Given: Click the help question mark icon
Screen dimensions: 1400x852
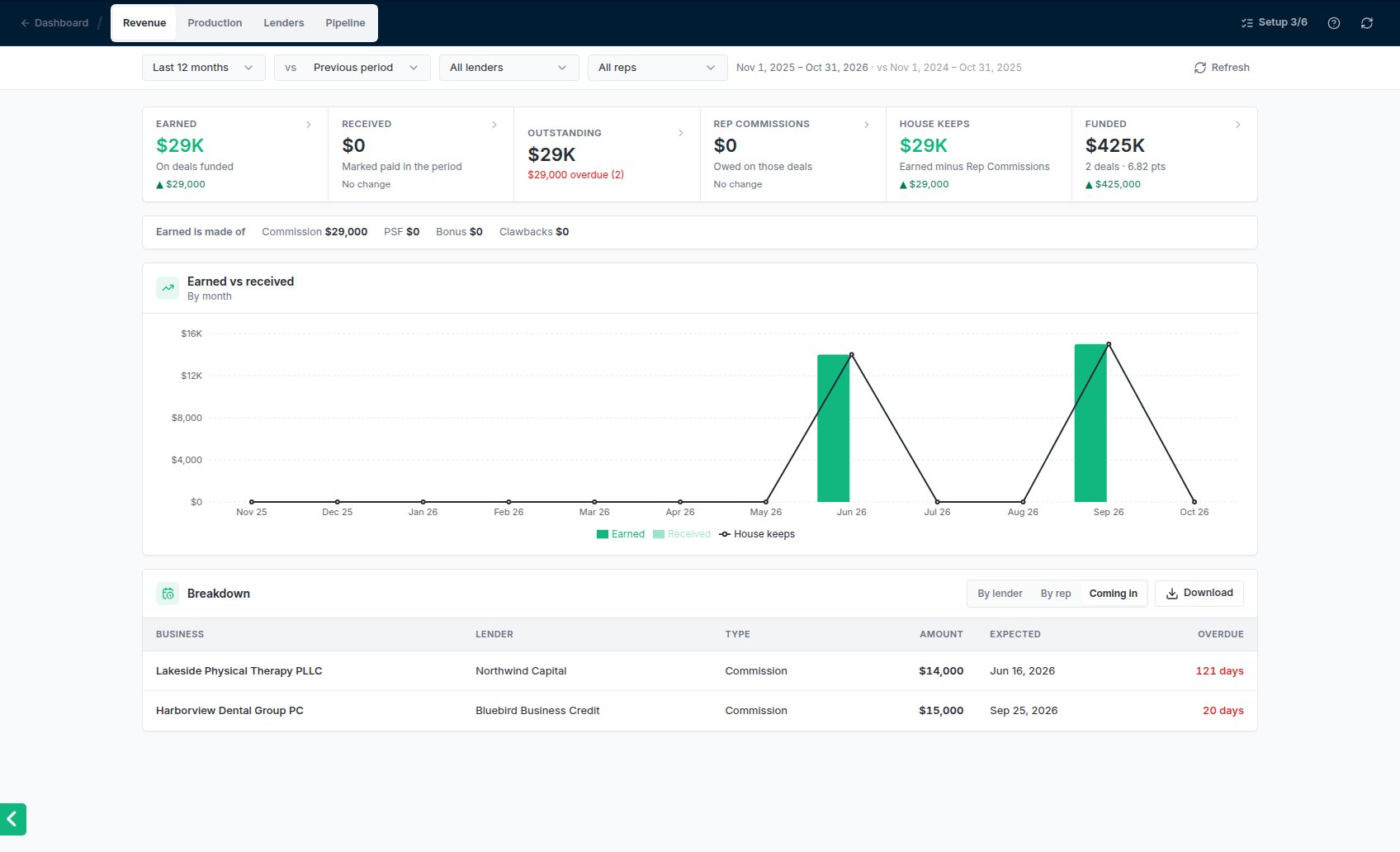Looking at the screenshot, I should pyautogui.click(x=1333, y=23).
